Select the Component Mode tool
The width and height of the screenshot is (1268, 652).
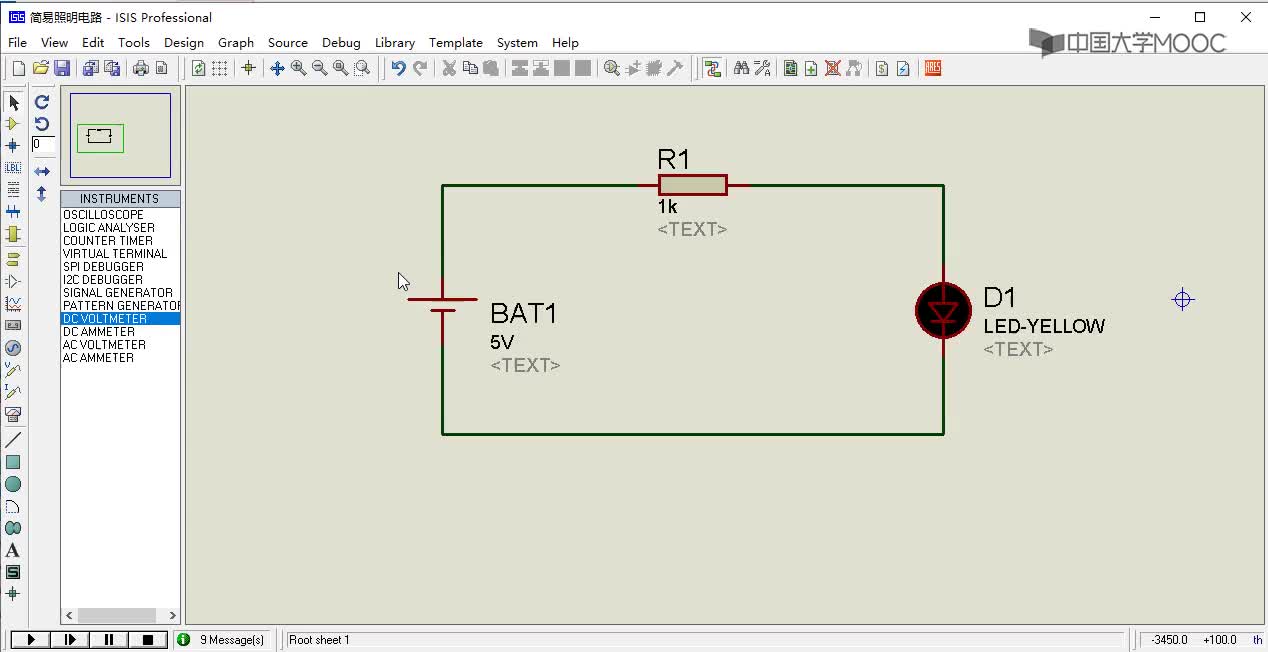(x=13, y=124)
